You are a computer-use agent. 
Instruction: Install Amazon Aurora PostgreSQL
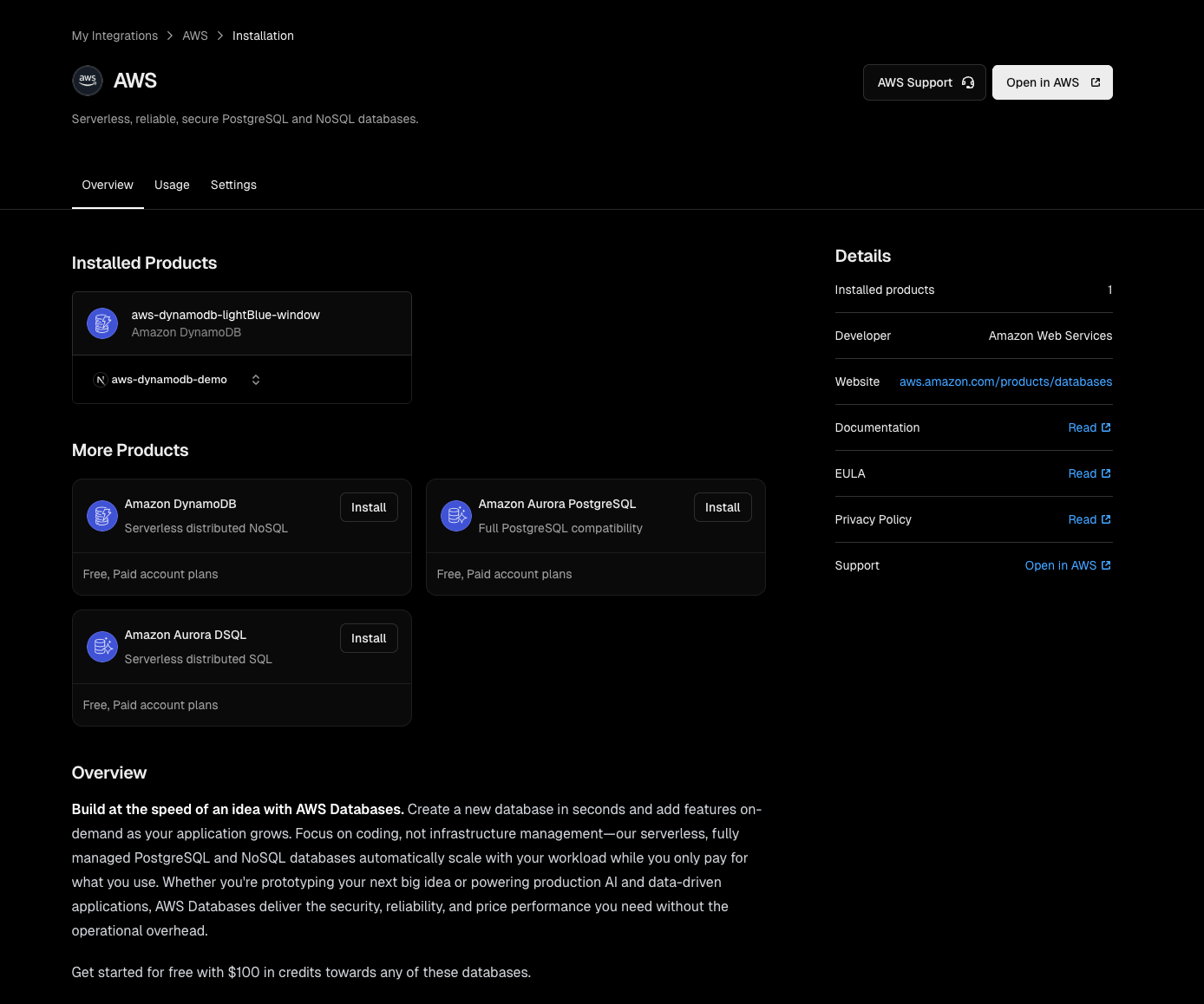[x=723, y=507]
